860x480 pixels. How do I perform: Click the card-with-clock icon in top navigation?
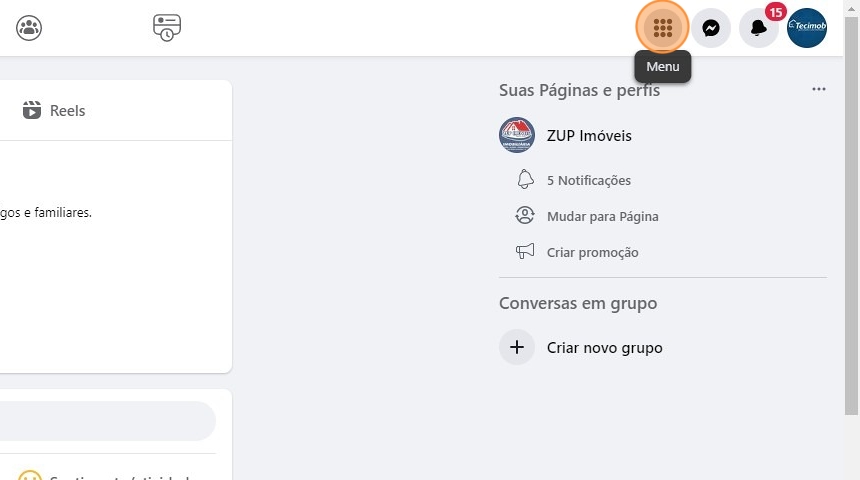point(167,28)
